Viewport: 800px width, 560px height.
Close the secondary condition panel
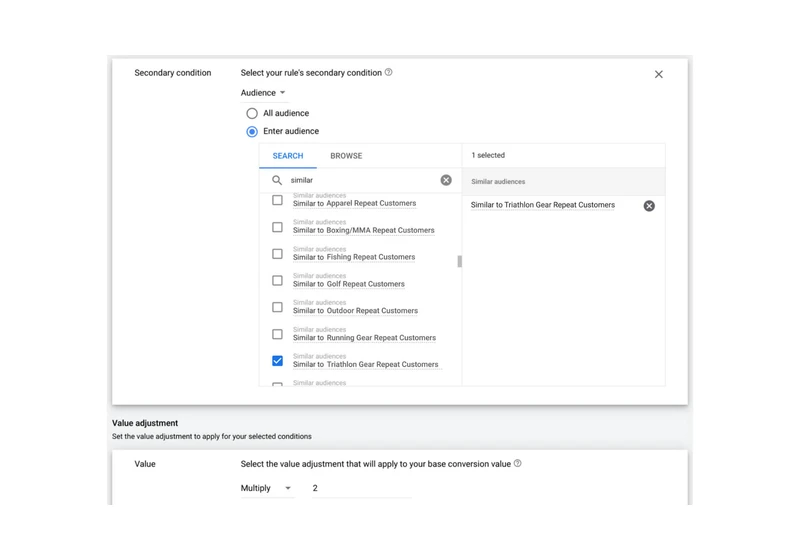pyautogui.click(x=659, y=74)
